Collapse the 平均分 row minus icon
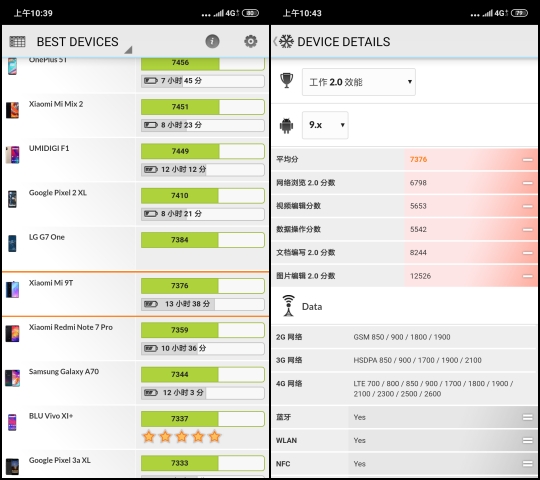This screenshot has height=480, width=540. (527, 160)
